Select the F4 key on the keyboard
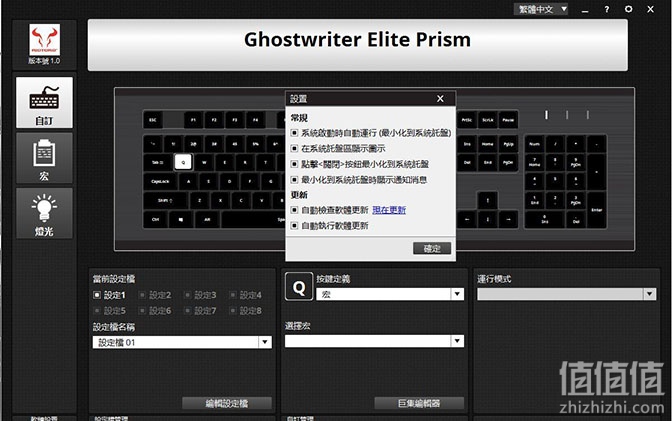The height and width of the screenshot is (421, 672). click(x=255, y=120)
